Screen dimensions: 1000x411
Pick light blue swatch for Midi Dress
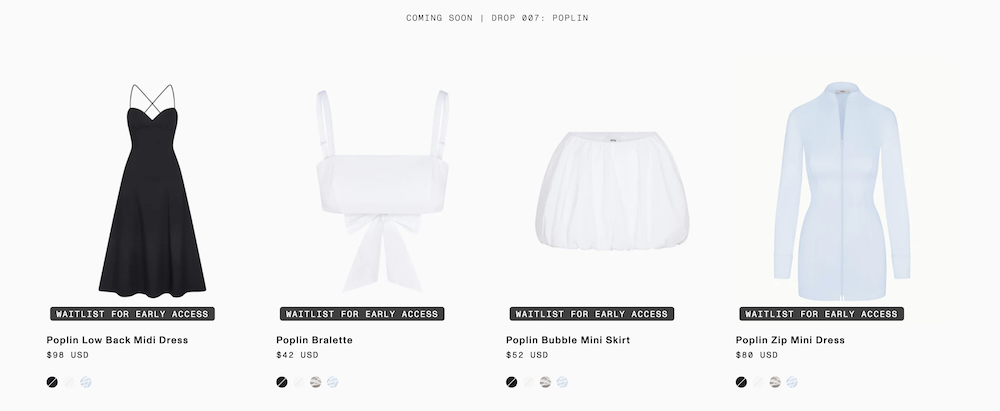coord(86,382)
